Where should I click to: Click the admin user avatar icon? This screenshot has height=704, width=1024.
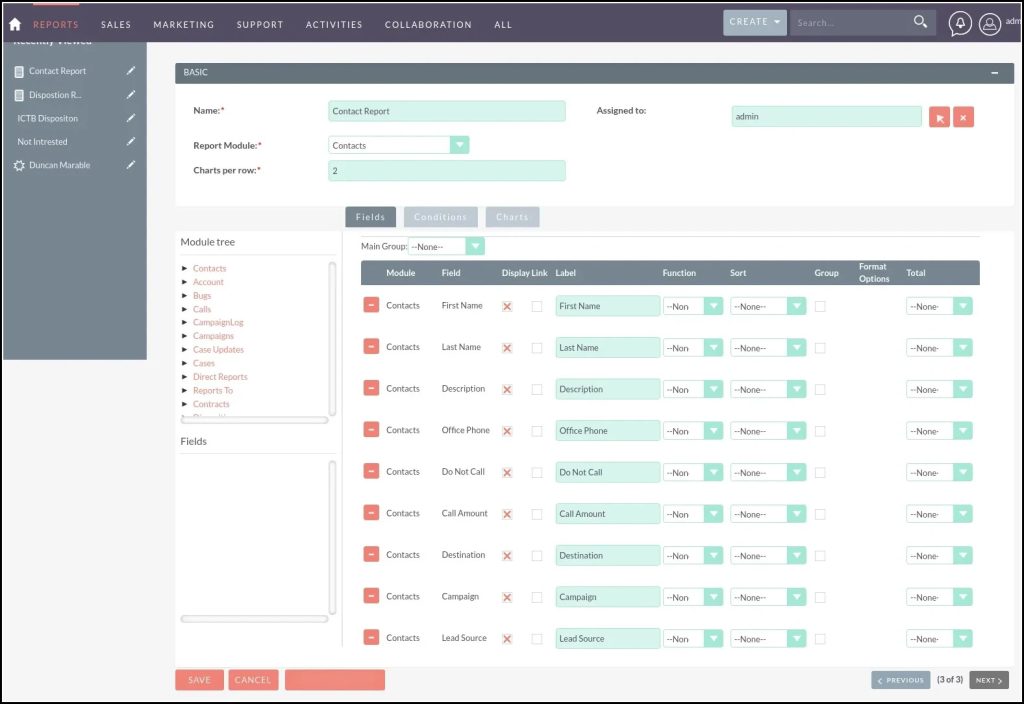pos(989,24)
